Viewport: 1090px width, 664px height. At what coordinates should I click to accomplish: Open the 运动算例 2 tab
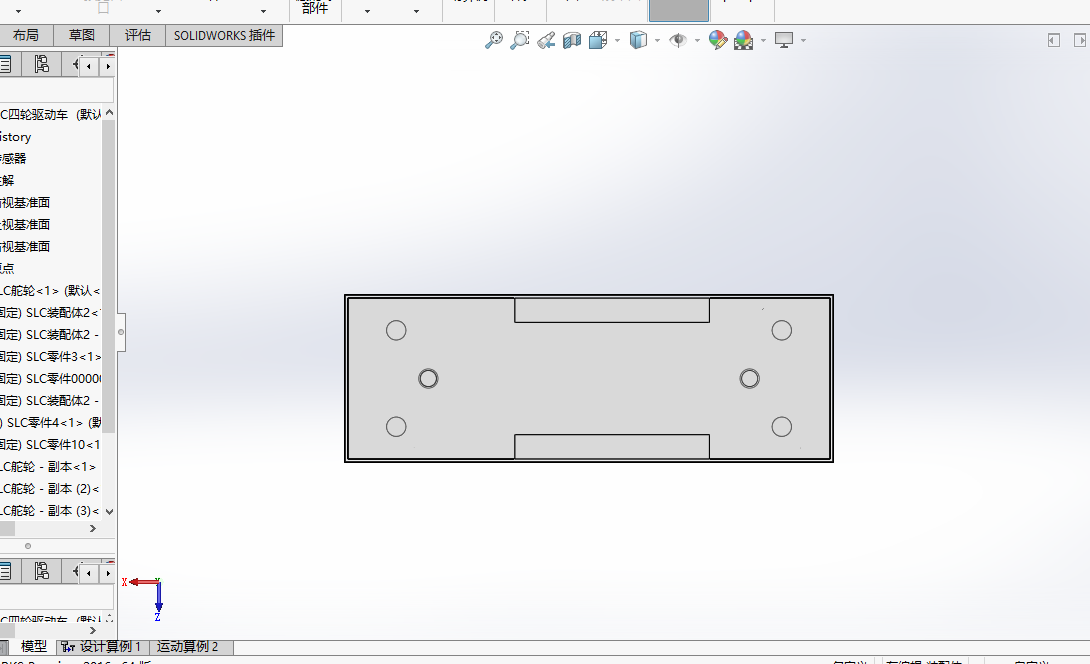pos(188,647)
